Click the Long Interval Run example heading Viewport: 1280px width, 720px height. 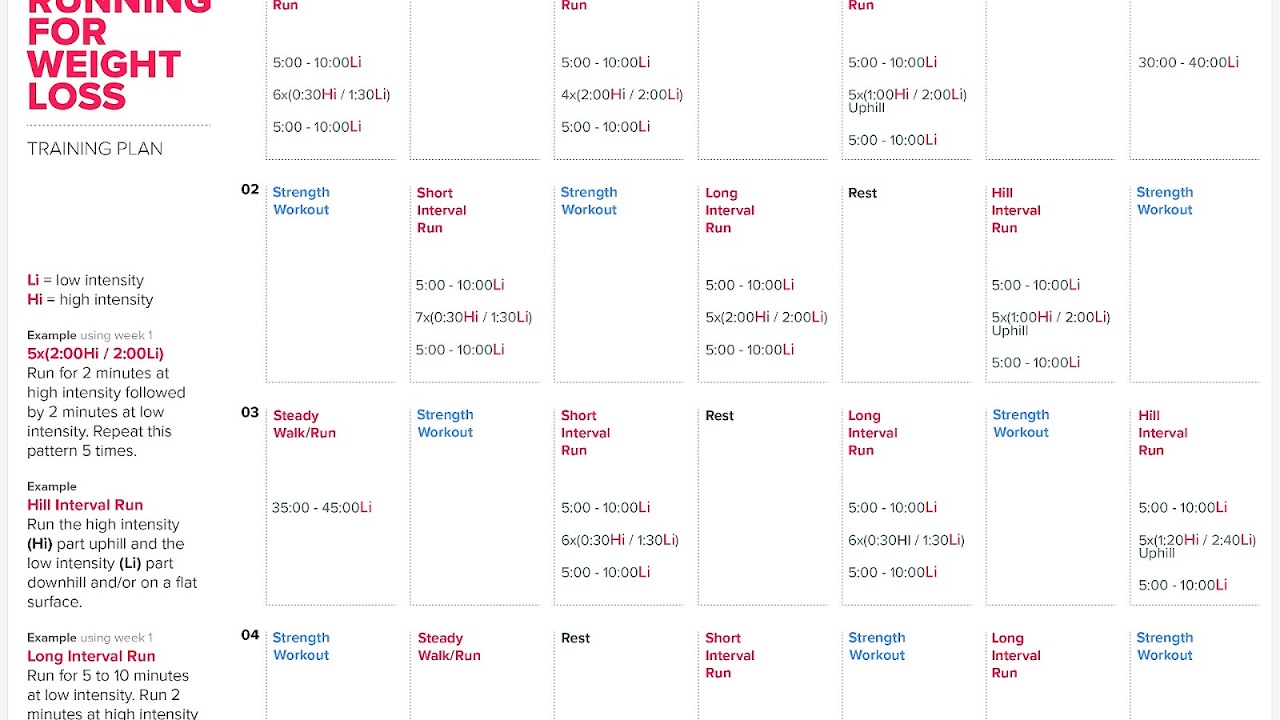coord(91,656)
